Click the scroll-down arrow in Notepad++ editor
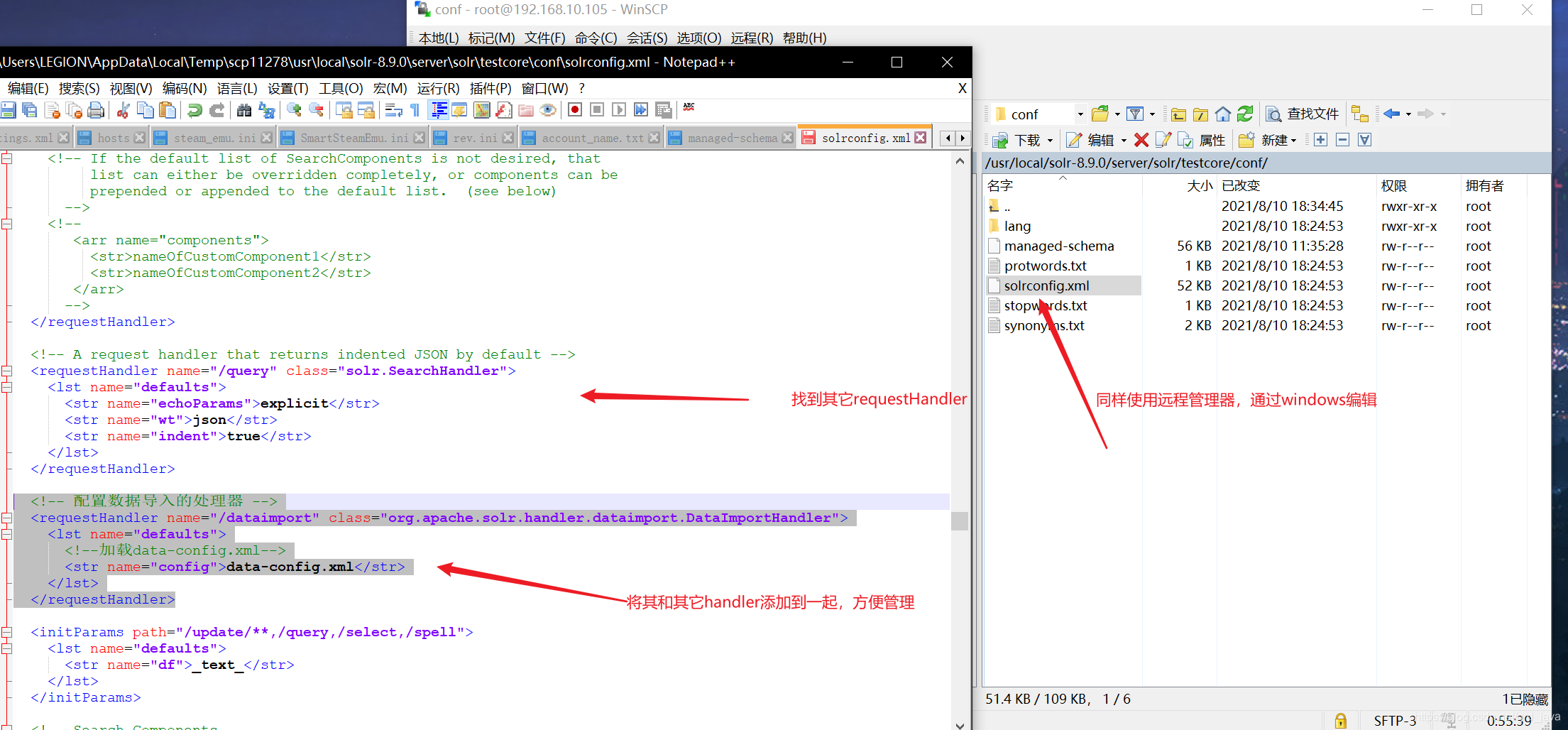This screenshot has height=730, width=1568. tap(960, 725)
